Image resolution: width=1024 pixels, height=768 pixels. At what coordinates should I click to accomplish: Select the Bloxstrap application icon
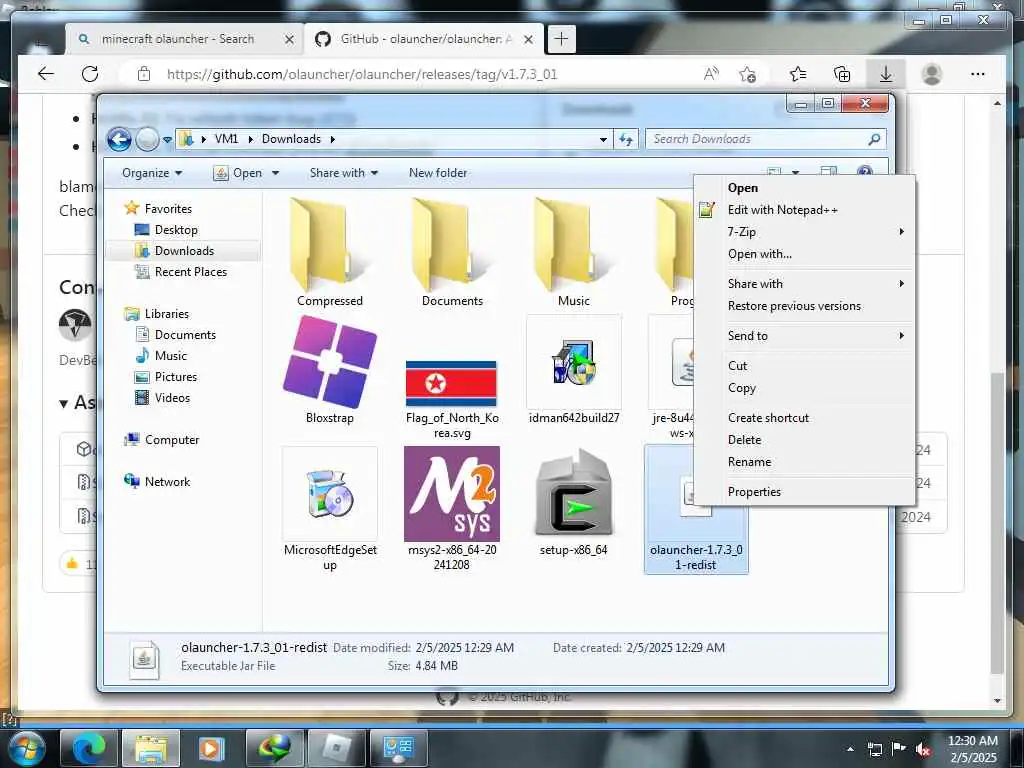(330, 362)
